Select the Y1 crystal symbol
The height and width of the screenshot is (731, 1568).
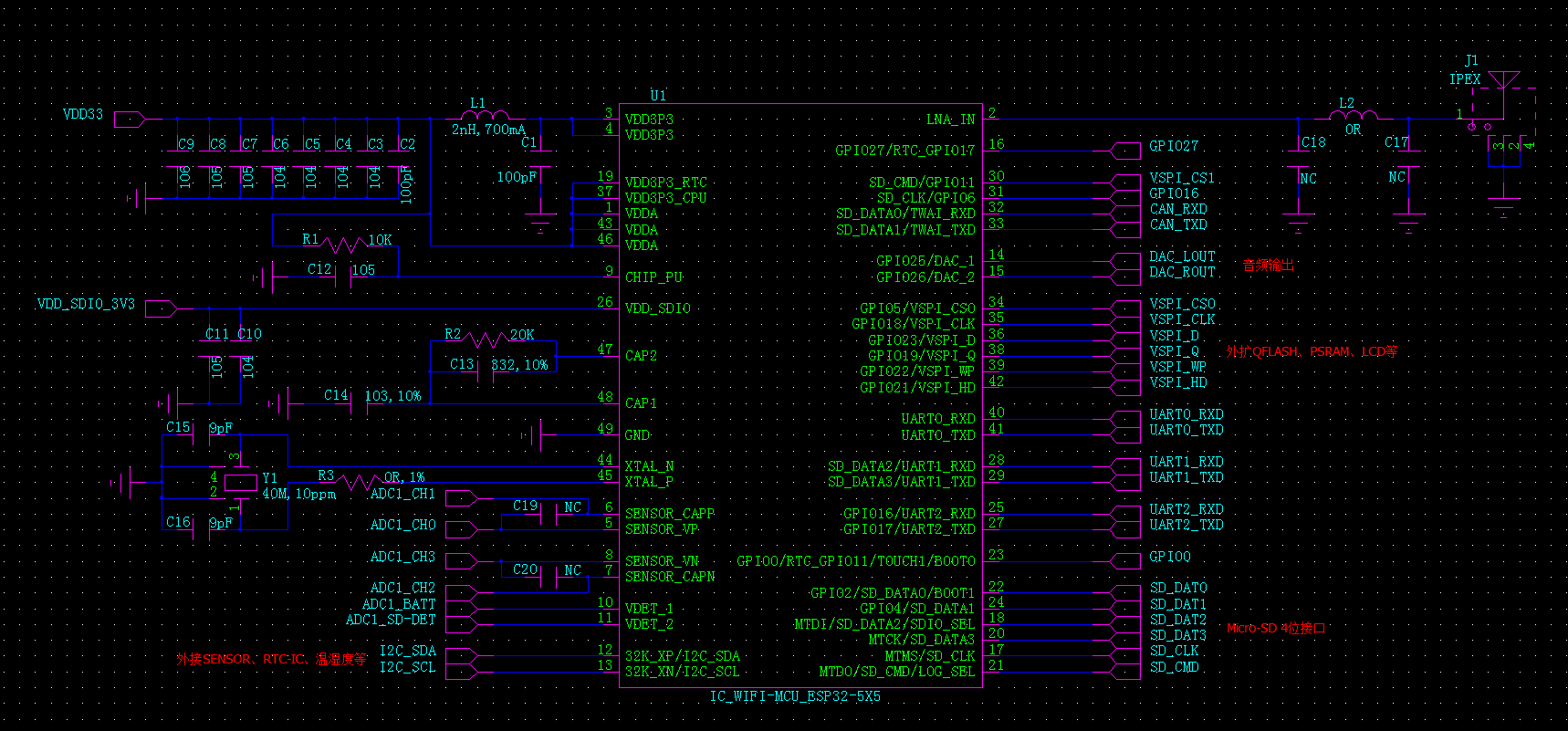tap(240, 482)
